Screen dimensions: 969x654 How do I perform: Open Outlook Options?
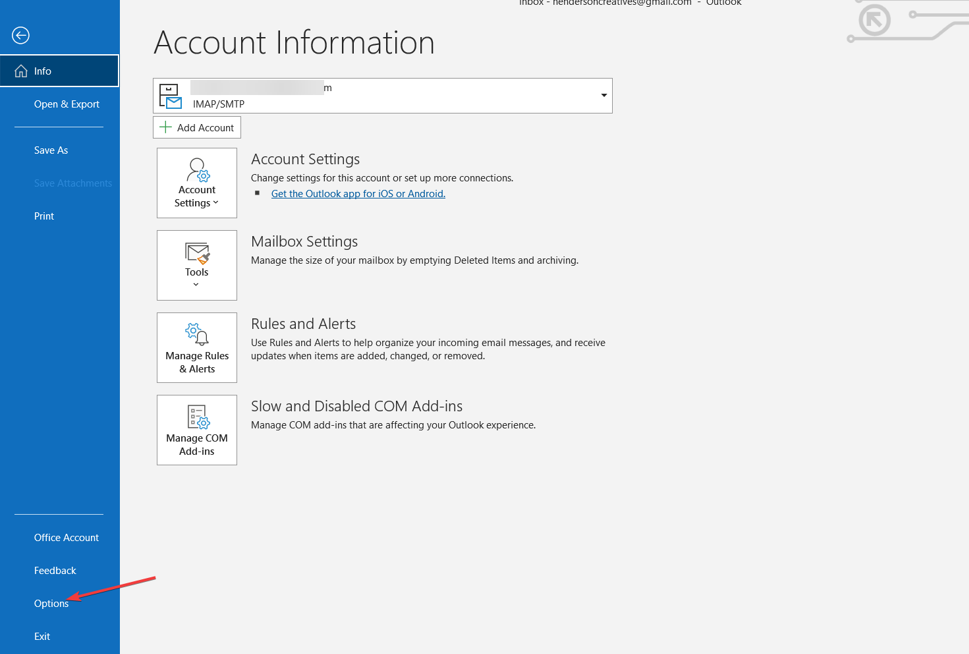(x=50, y=603)
